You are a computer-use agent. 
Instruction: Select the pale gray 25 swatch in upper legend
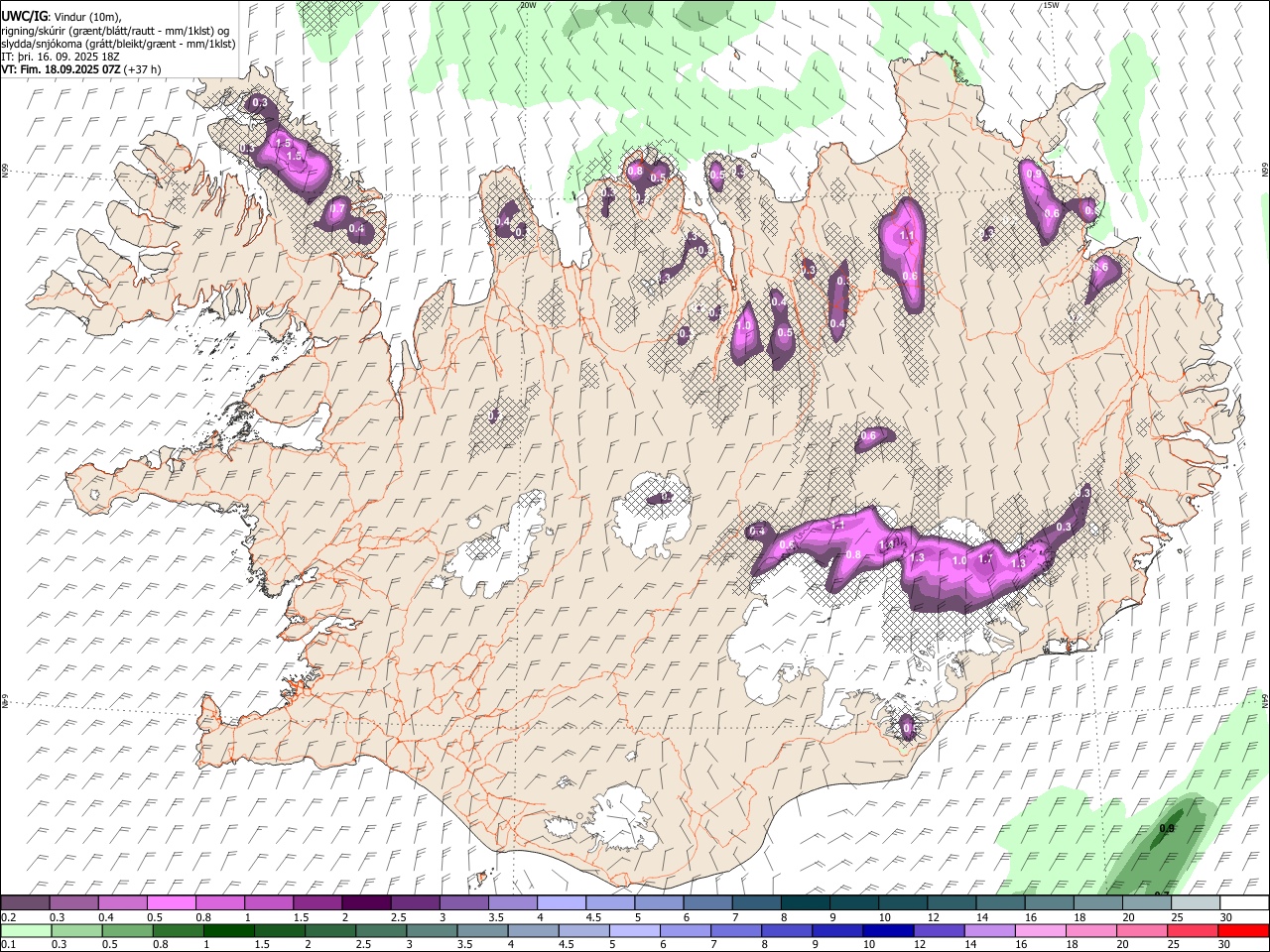point(1196,903)
